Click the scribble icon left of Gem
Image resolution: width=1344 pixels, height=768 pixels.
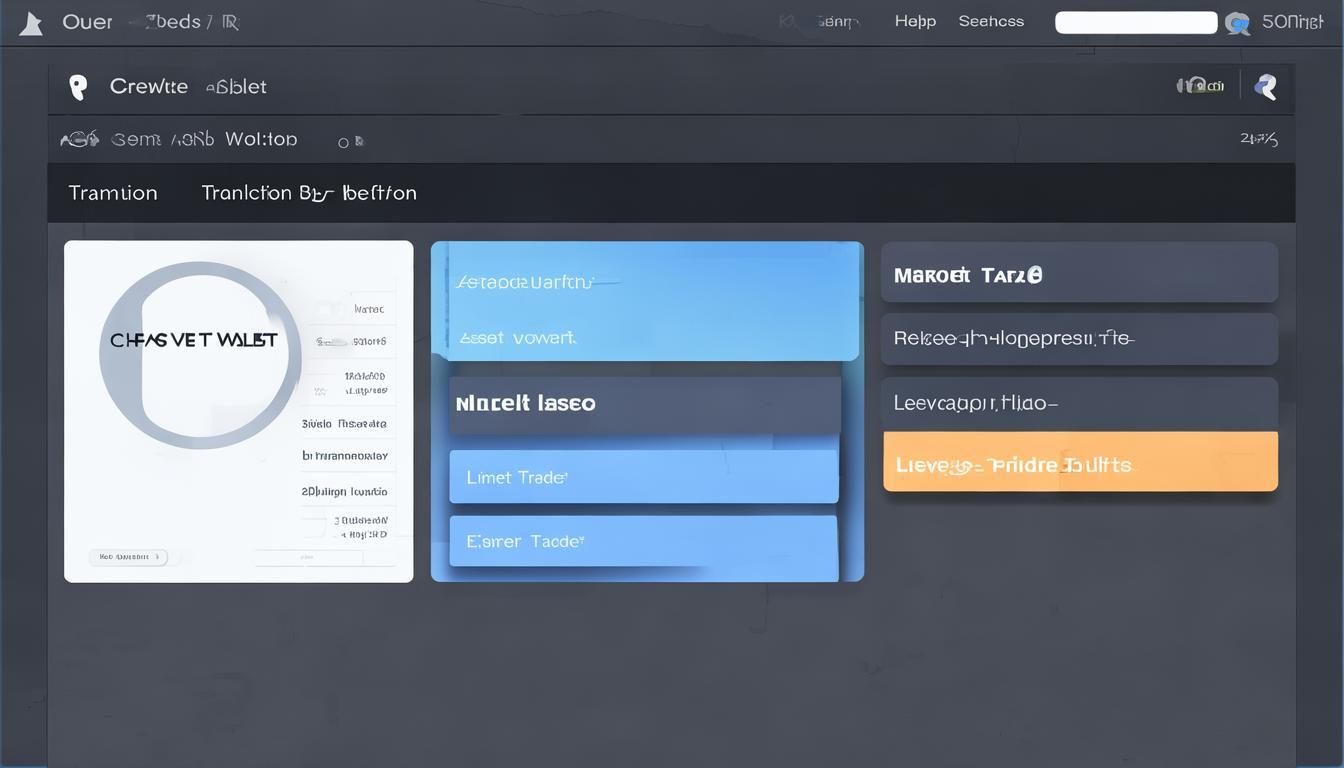(79, 140)
